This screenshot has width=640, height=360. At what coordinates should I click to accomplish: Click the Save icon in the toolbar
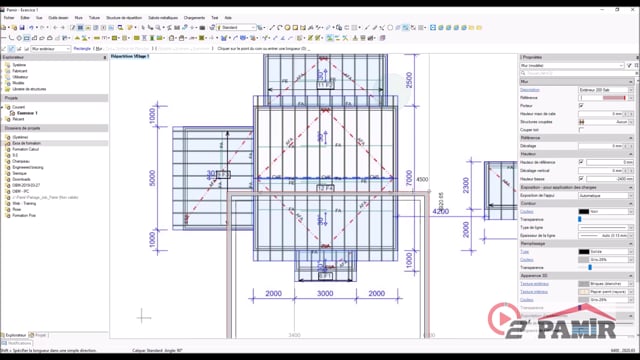click(22, 28)
